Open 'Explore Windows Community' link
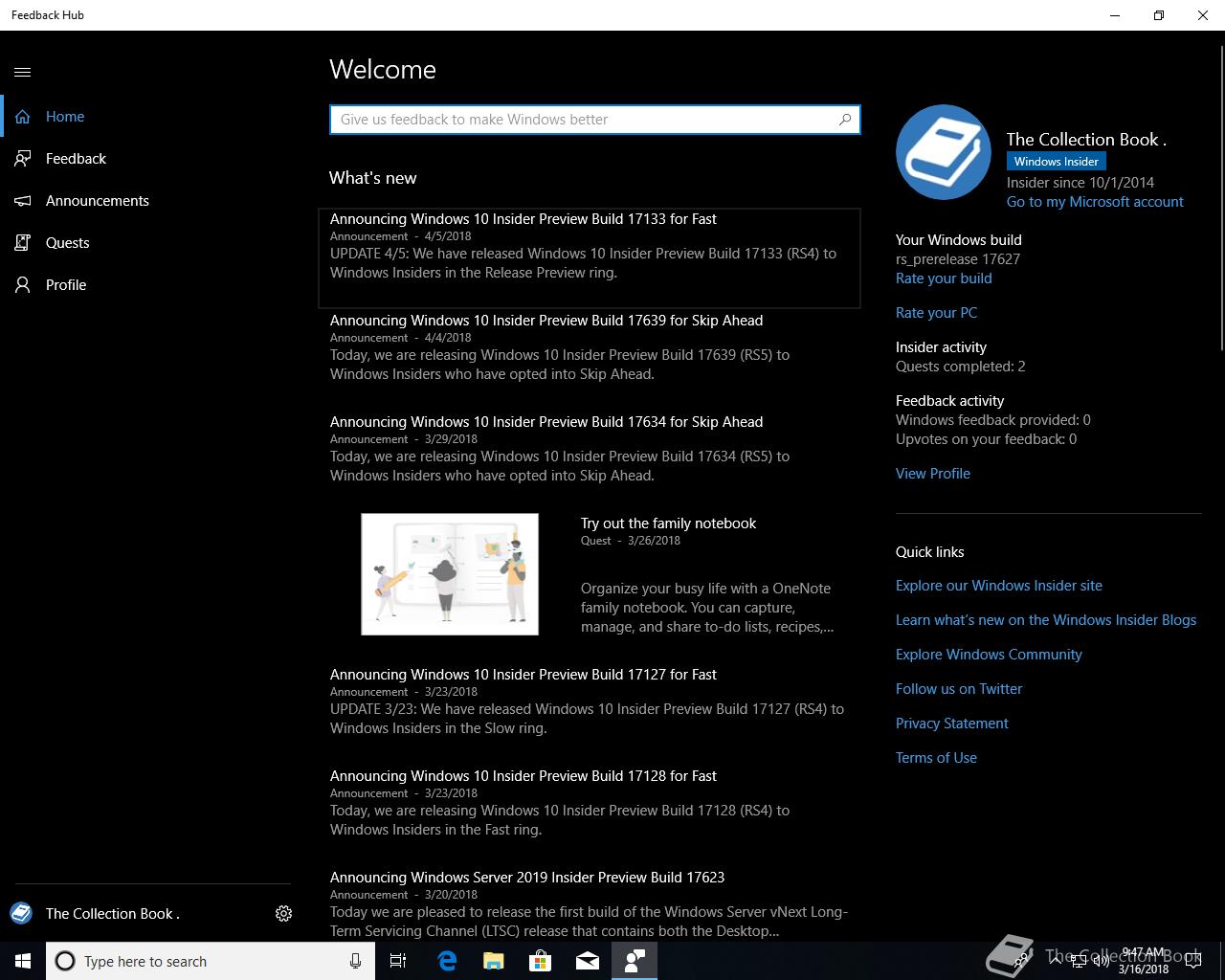Screen dimensions: 1225x980 tap(989, 655)
